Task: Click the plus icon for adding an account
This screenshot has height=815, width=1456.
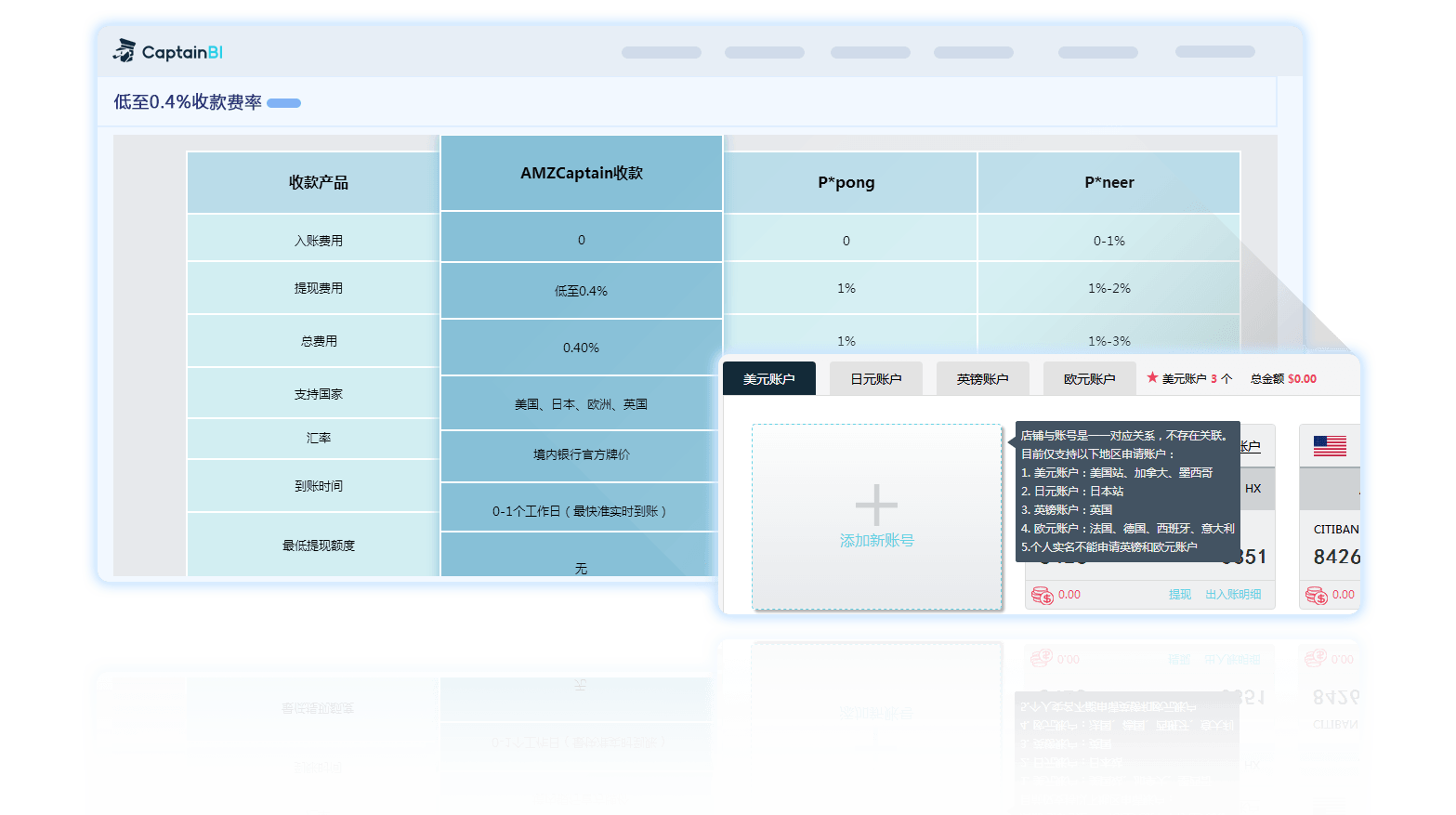Action: point(876,506)
